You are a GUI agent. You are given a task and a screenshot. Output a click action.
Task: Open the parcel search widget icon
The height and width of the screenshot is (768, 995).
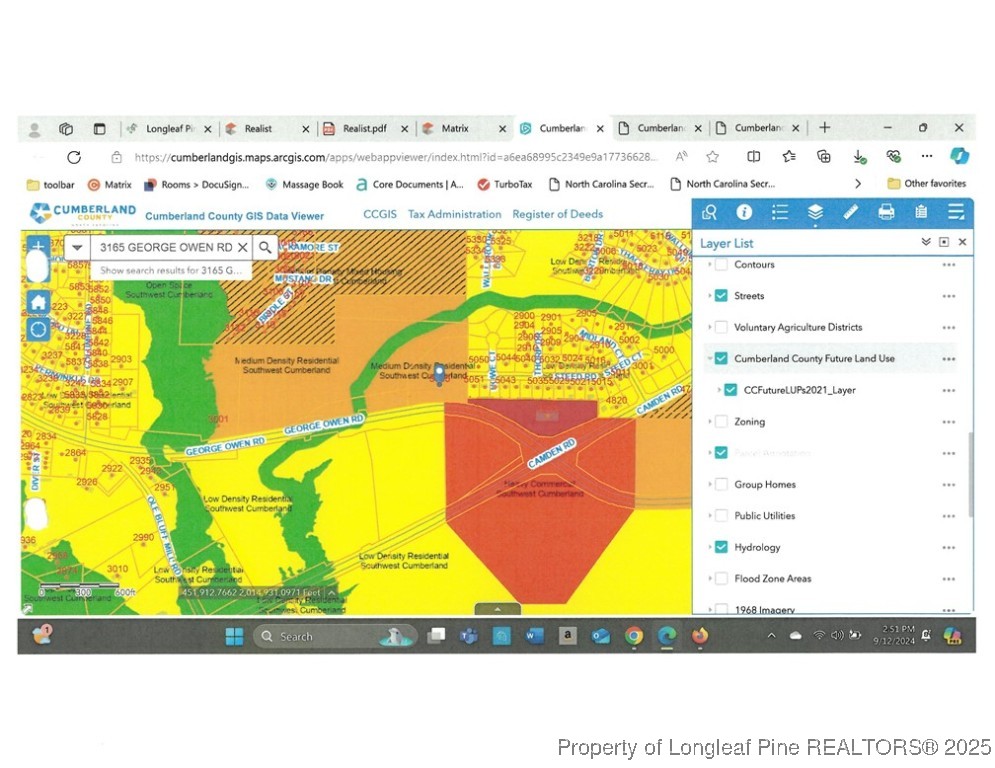pos(709,212)
